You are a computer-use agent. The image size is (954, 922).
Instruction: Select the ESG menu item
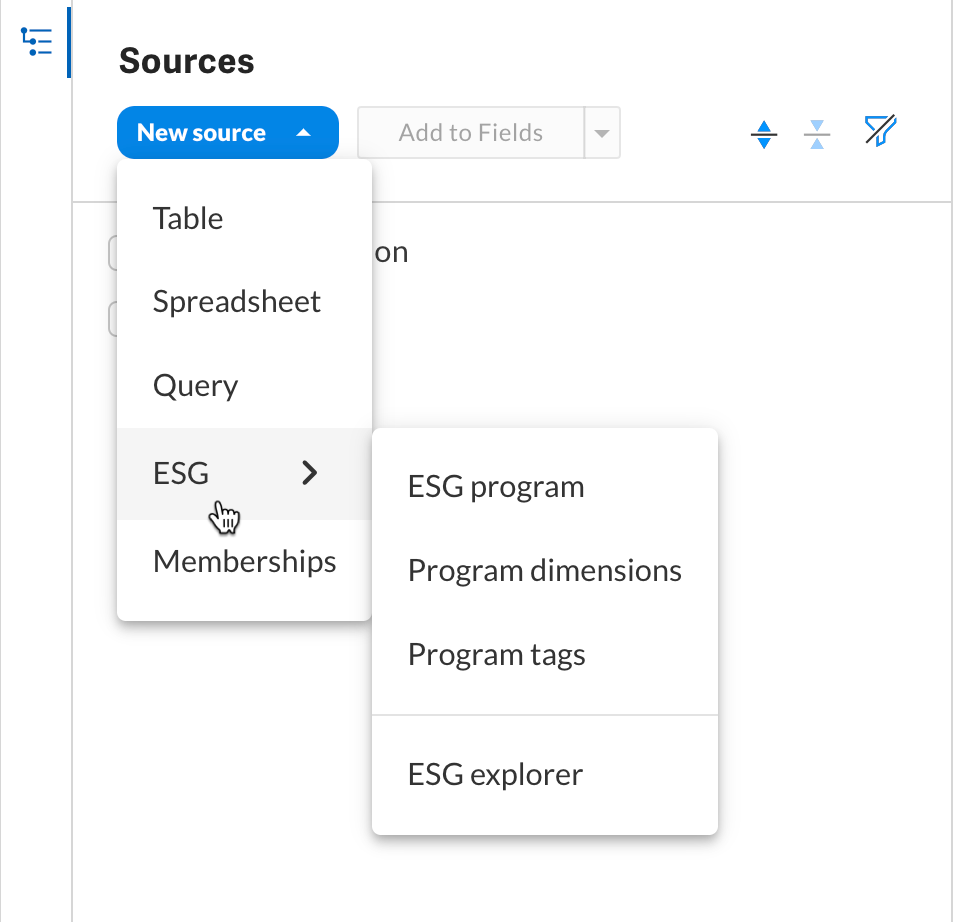244,473
